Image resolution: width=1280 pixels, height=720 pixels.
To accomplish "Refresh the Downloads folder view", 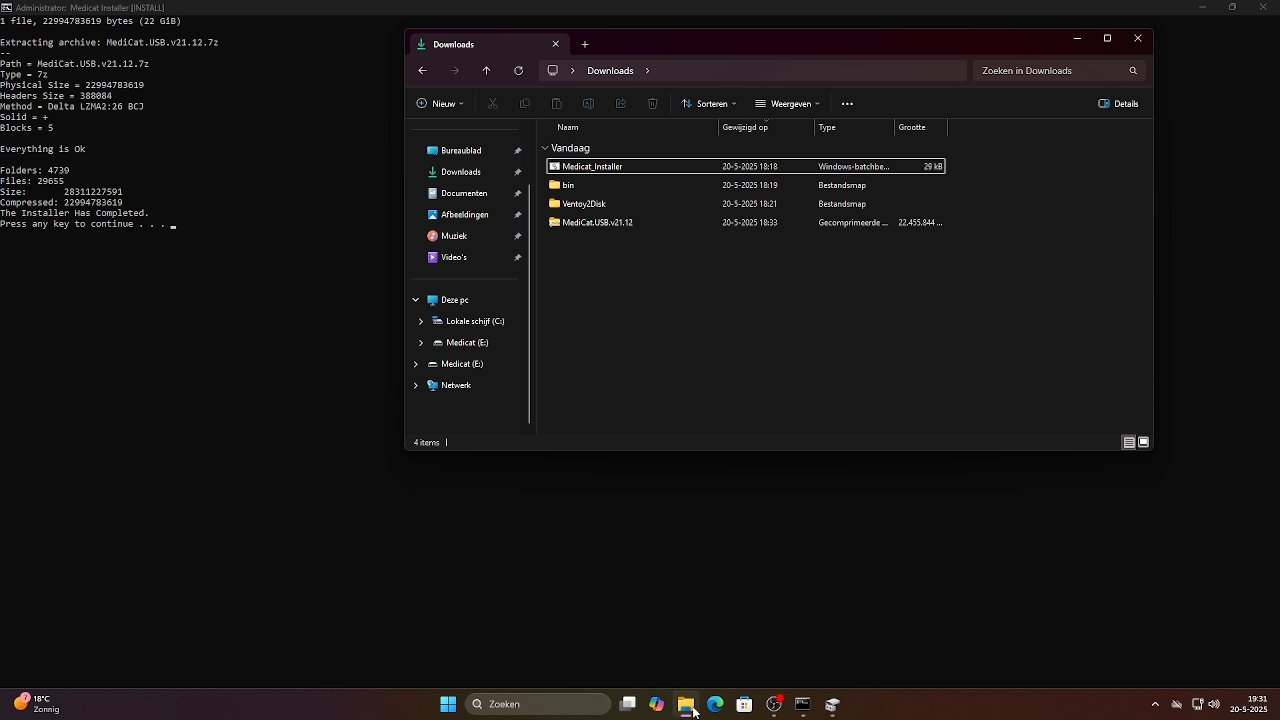I will tap(518, 71).
